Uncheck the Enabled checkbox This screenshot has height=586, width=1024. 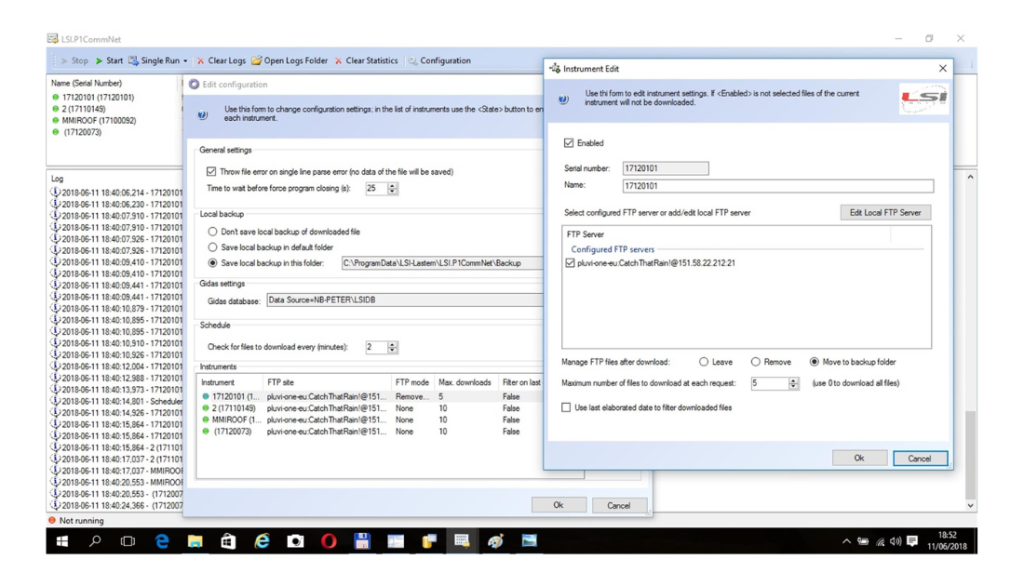570,143
